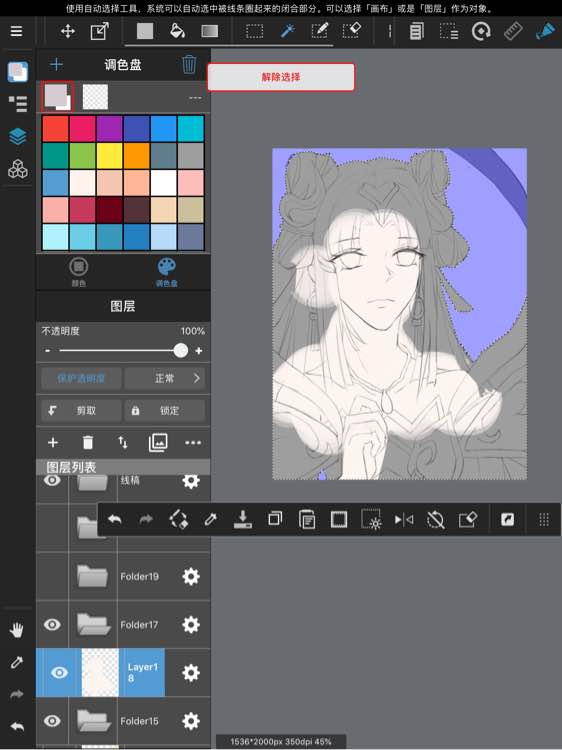Screen dimensions: 562x750
Task: Click the save download icon in shortcut bar
Action: coord(242,519)
